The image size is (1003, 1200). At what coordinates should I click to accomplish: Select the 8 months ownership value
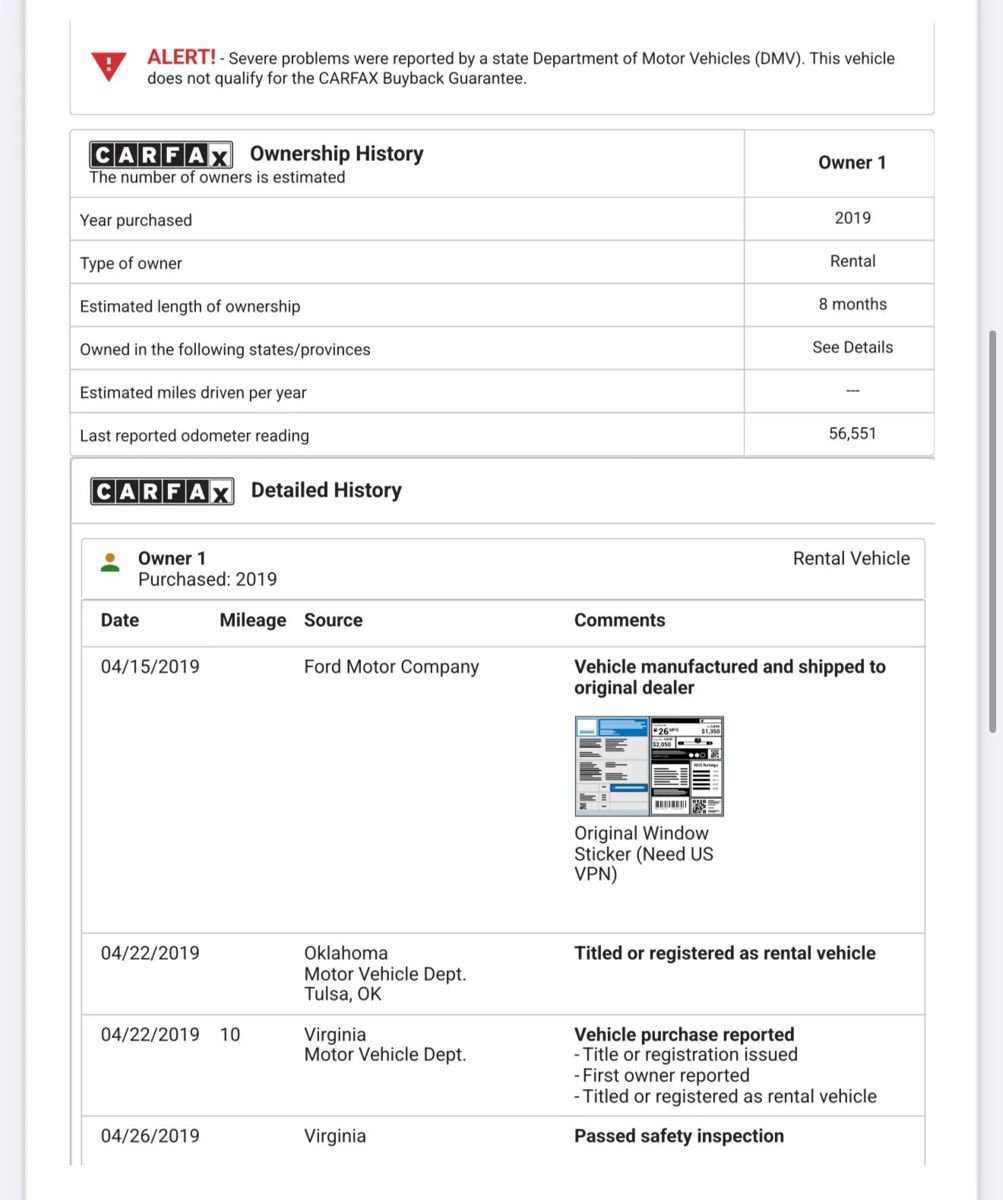coord(853,304)
